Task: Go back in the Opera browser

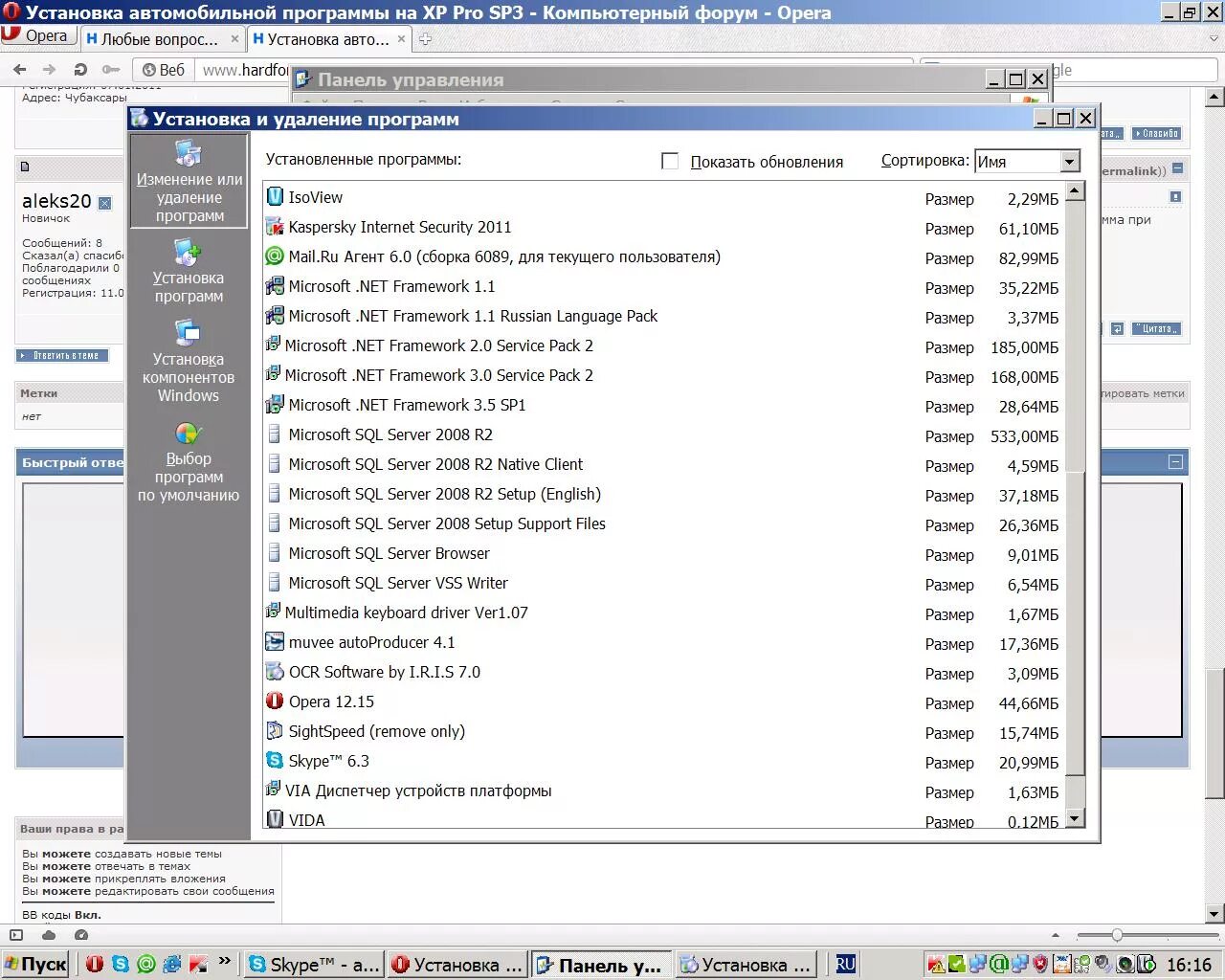Action: tap(20, 70)
